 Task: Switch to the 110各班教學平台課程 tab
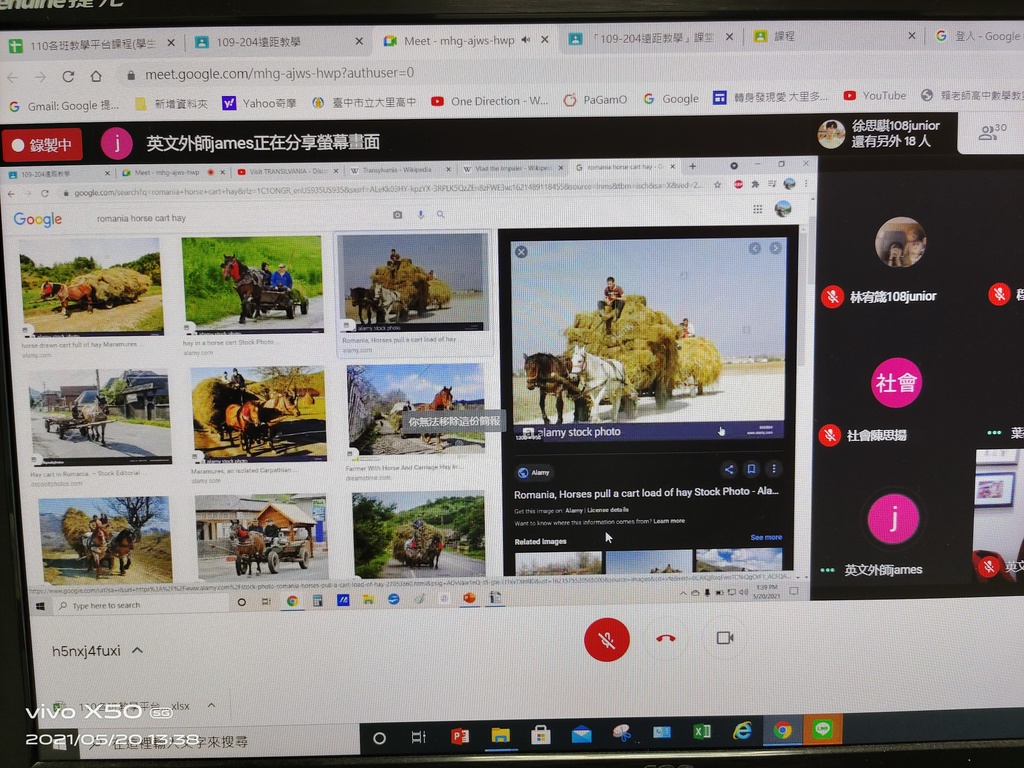[x=91, y=44]
